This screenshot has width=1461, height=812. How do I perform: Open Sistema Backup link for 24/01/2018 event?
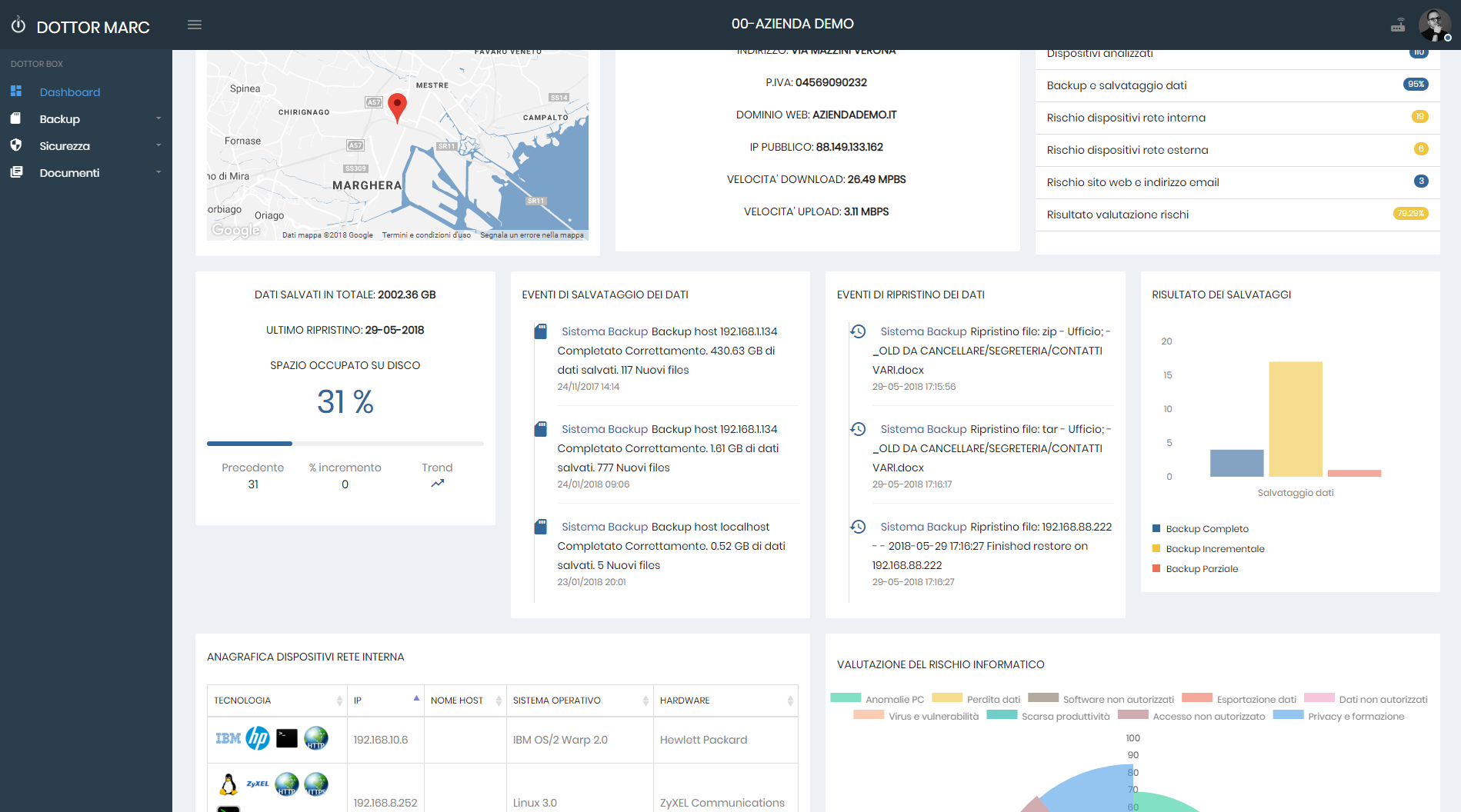[x=605, y=429]
